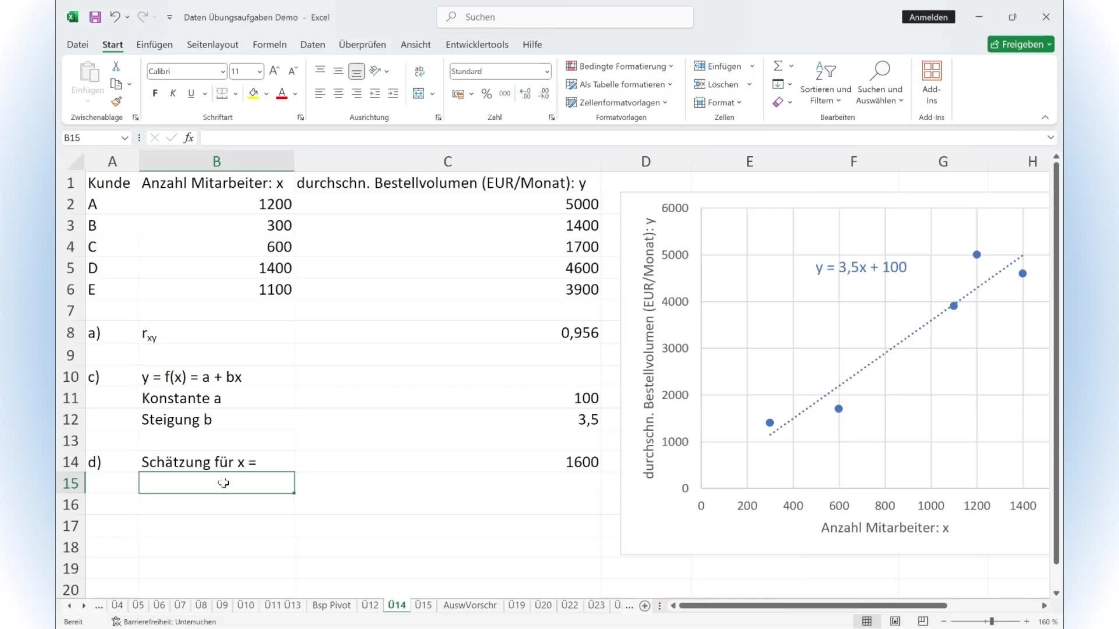Image resolution: width=1119 pixels, height=629 pixels.
Task: Expand the Name Box dropdown arrow
Action: 124,138
